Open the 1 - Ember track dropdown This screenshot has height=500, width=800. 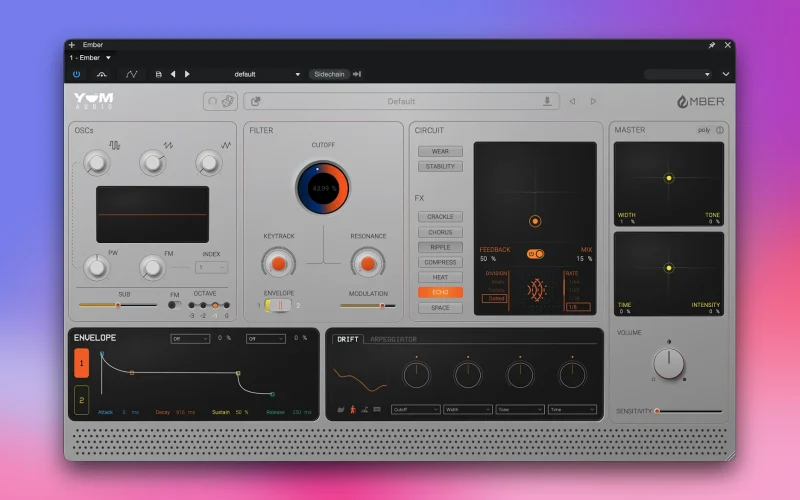click(90, 58)
